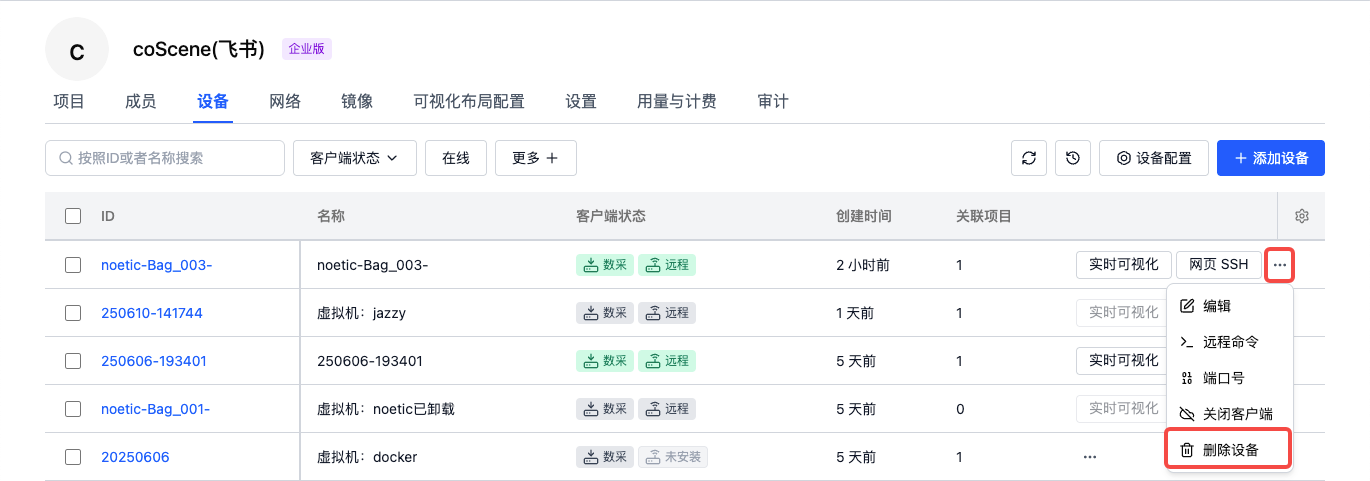Click the 数采 badge in noetic-Bag_003- row
The image size is (1370, 481).
point(605,265)
